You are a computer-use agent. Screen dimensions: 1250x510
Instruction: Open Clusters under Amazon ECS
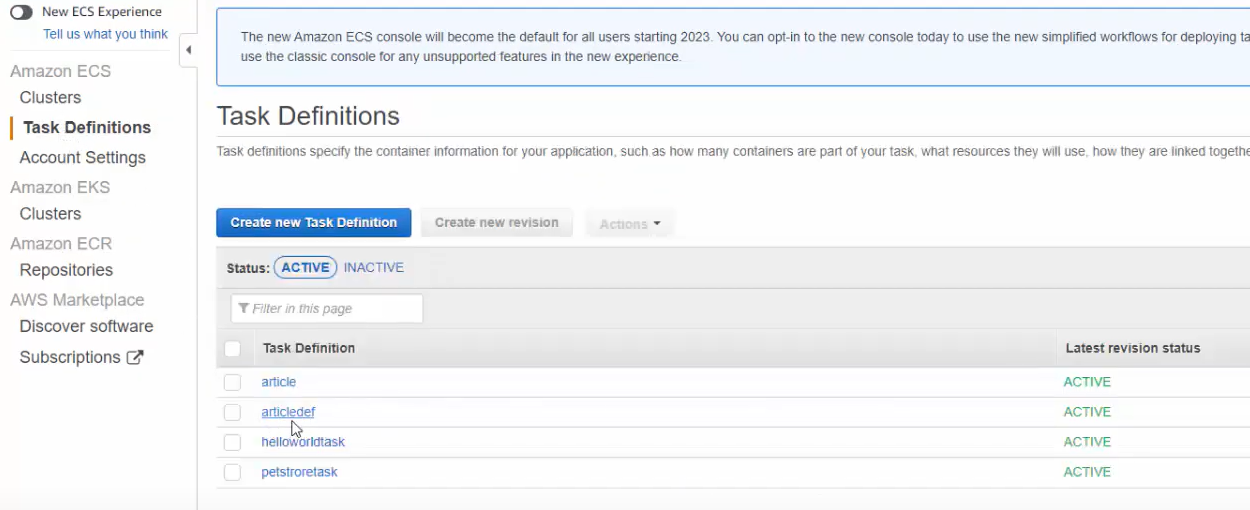pyautogui.click(x=50, y=98)
